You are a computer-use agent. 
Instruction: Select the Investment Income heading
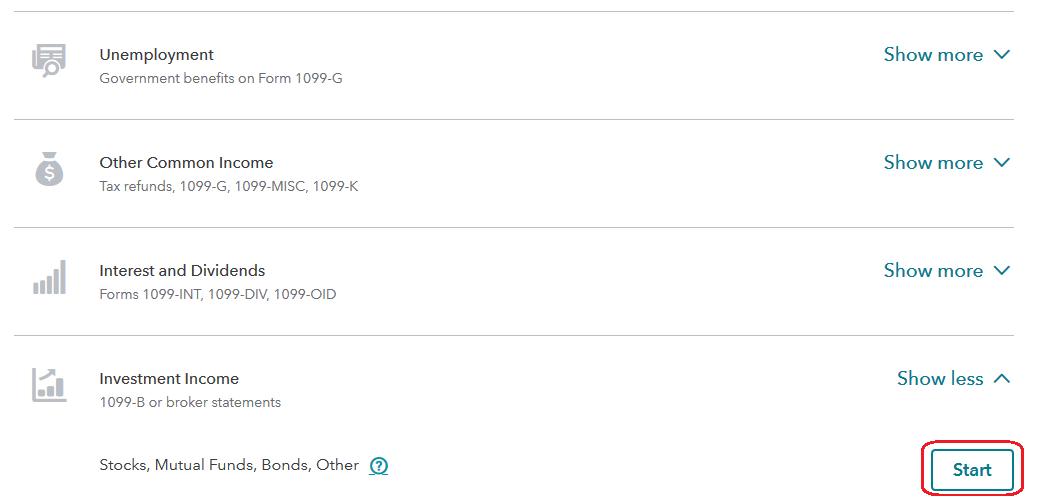coord(169,379)
